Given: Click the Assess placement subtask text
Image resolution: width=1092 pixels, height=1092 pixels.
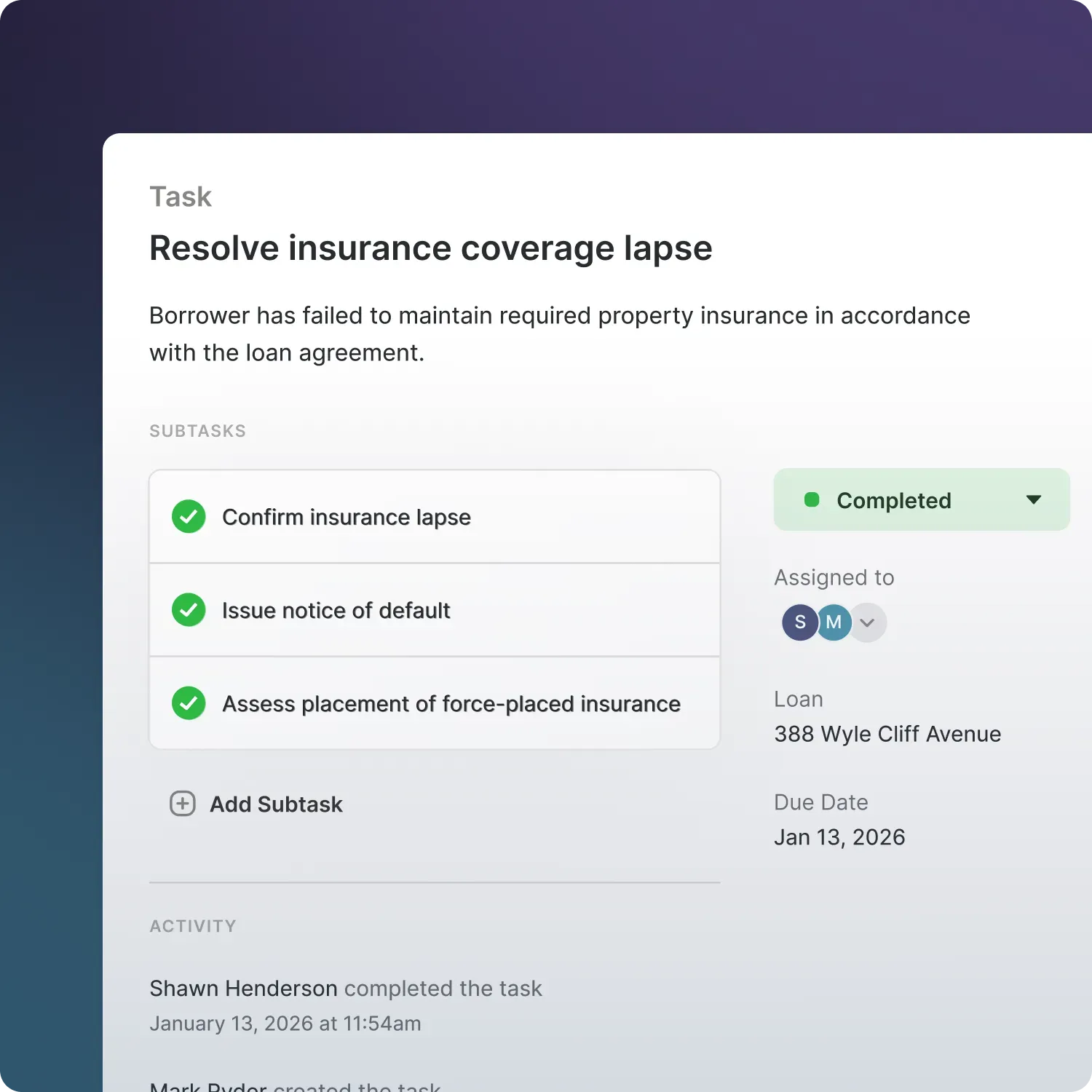Looking at the screenshot, I should click(x=451, y=704).
